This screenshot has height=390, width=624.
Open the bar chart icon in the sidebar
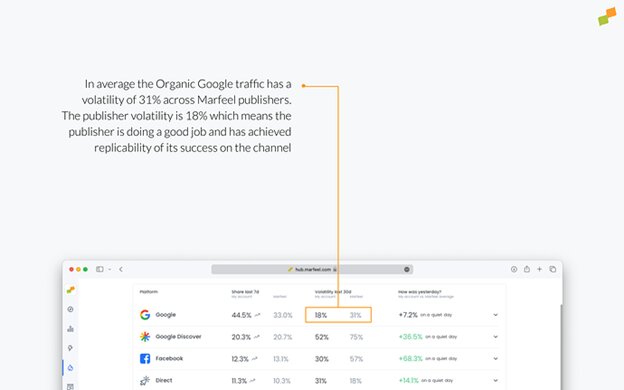(70, 329)
